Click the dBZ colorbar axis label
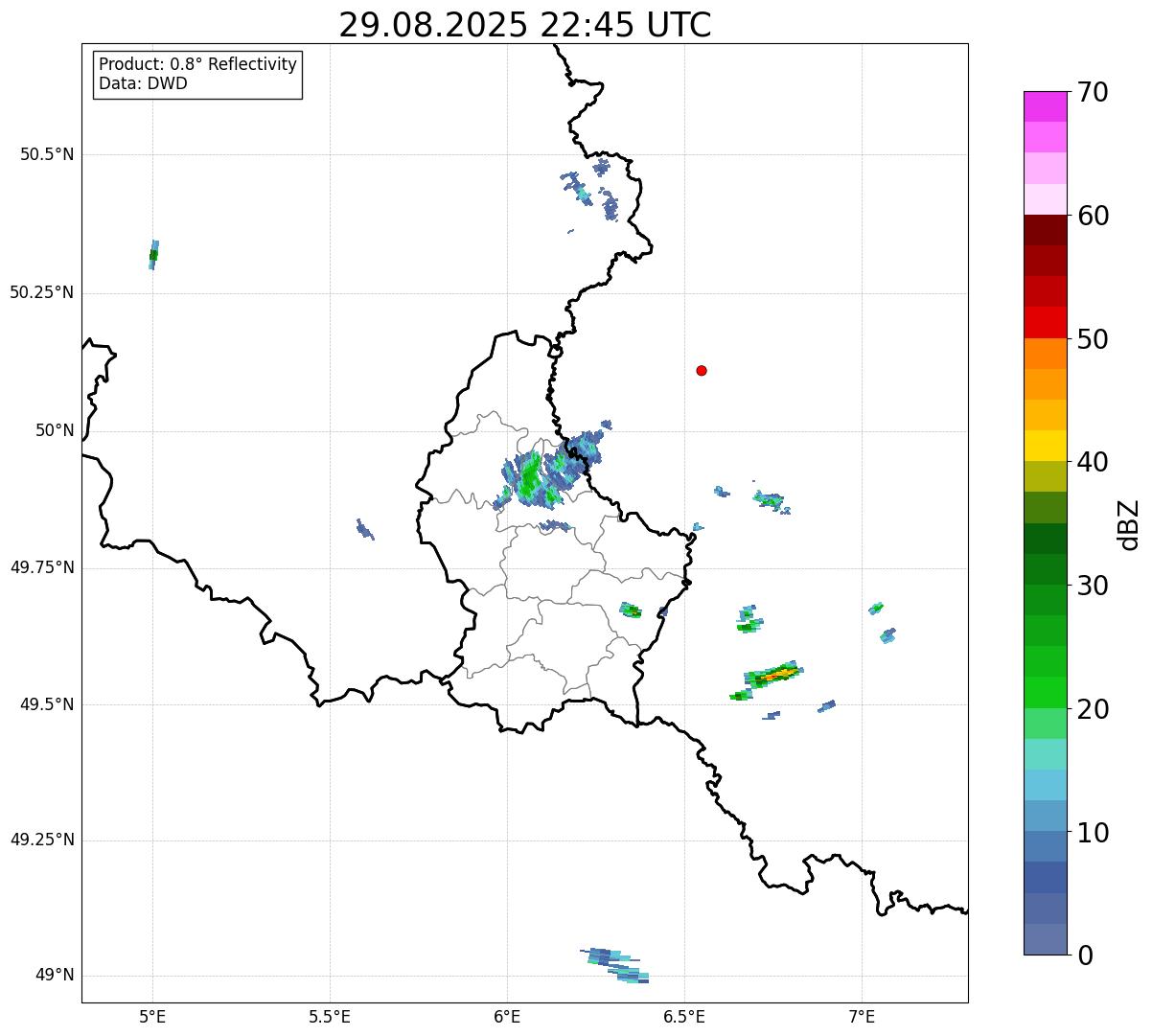 (x=1129, y=524)
